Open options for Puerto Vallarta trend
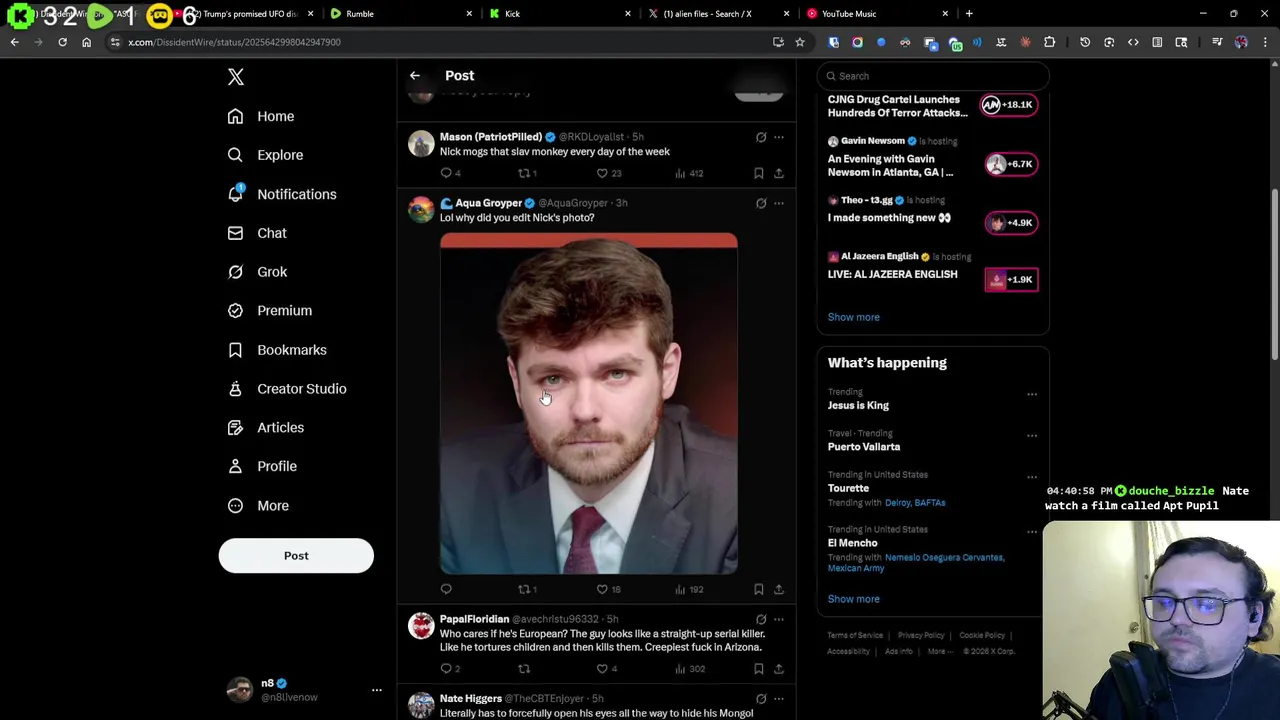The image size is (1280, 720). pyautogui.click(x=1032, y=436)
